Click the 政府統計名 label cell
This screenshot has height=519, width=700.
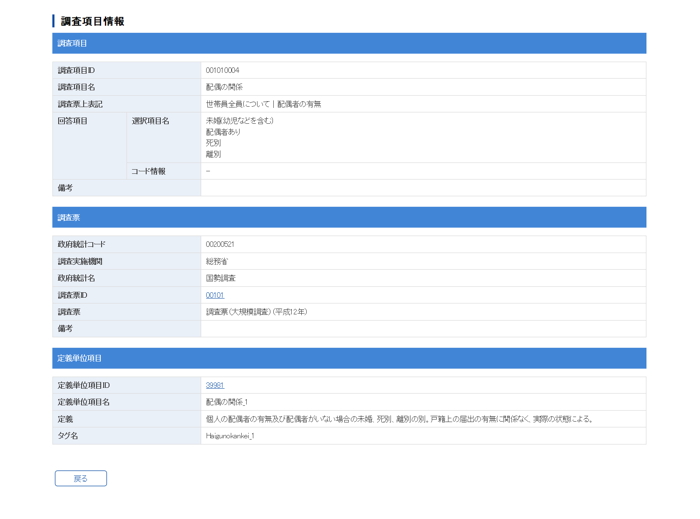tap(127, 278)
